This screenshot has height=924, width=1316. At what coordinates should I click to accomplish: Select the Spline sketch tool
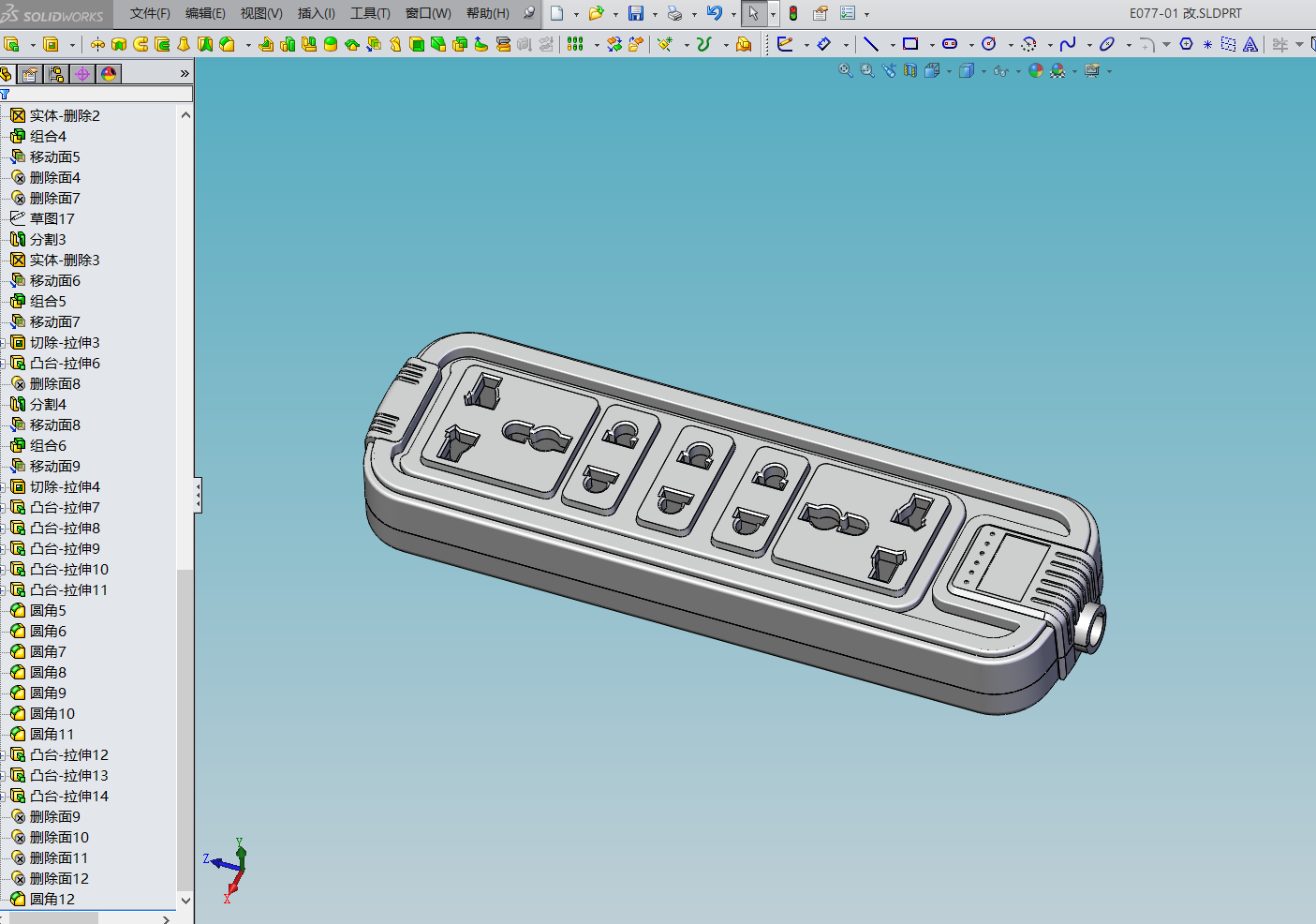[x=1068, y=44]
